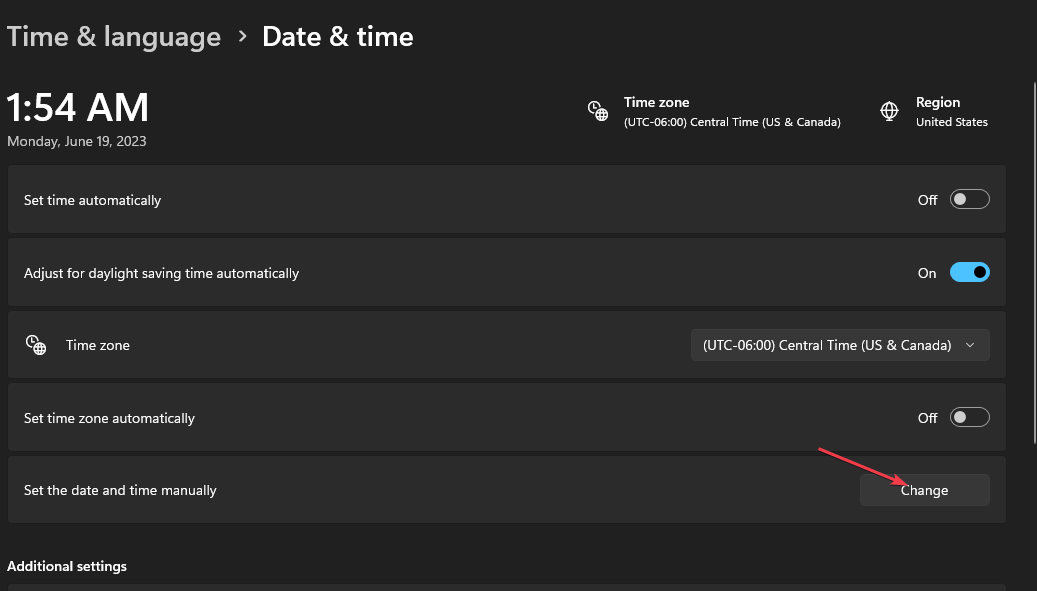Click the Additional settings heading
The image size is (1037, 591).
(x=67, y=567)
